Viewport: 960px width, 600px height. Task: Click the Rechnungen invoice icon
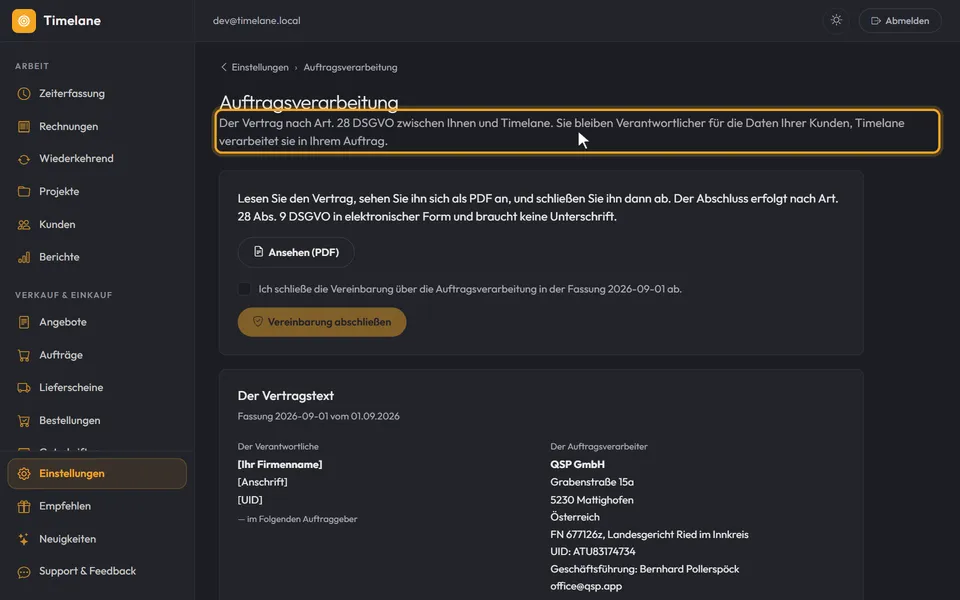click(24, 127)
